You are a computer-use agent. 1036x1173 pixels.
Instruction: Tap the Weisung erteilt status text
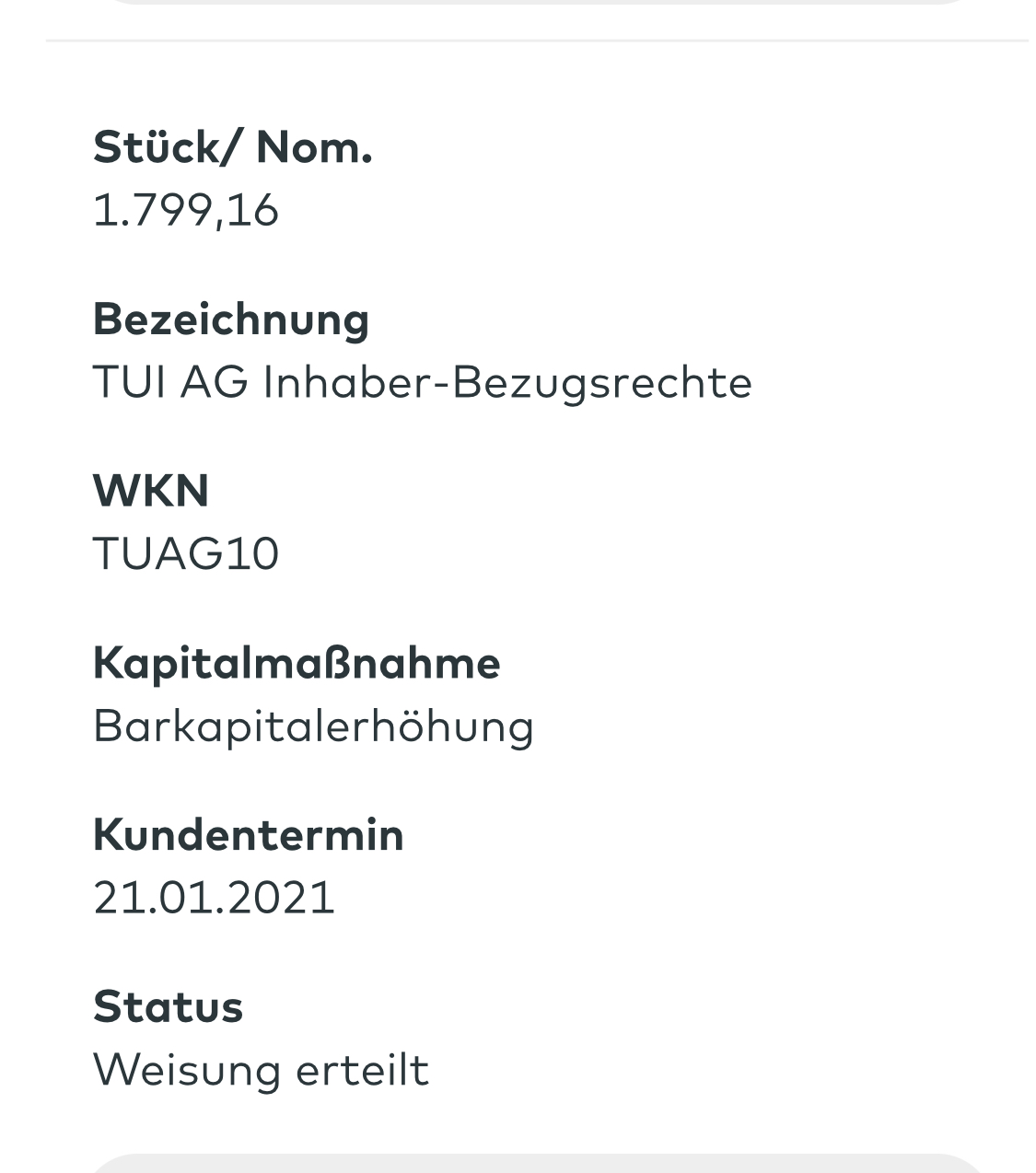pyautogui.click(x=262, y=1070)
